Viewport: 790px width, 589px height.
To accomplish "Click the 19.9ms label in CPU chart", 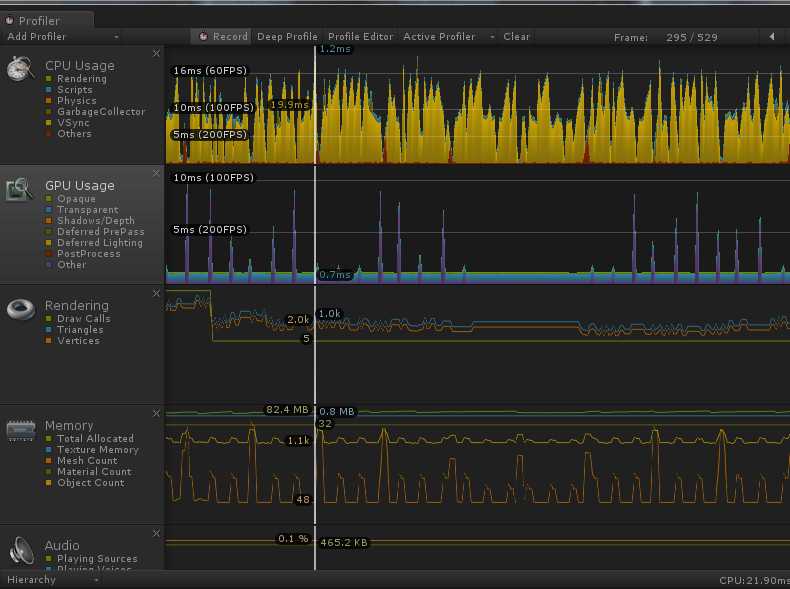I will [x=290, y=105].
